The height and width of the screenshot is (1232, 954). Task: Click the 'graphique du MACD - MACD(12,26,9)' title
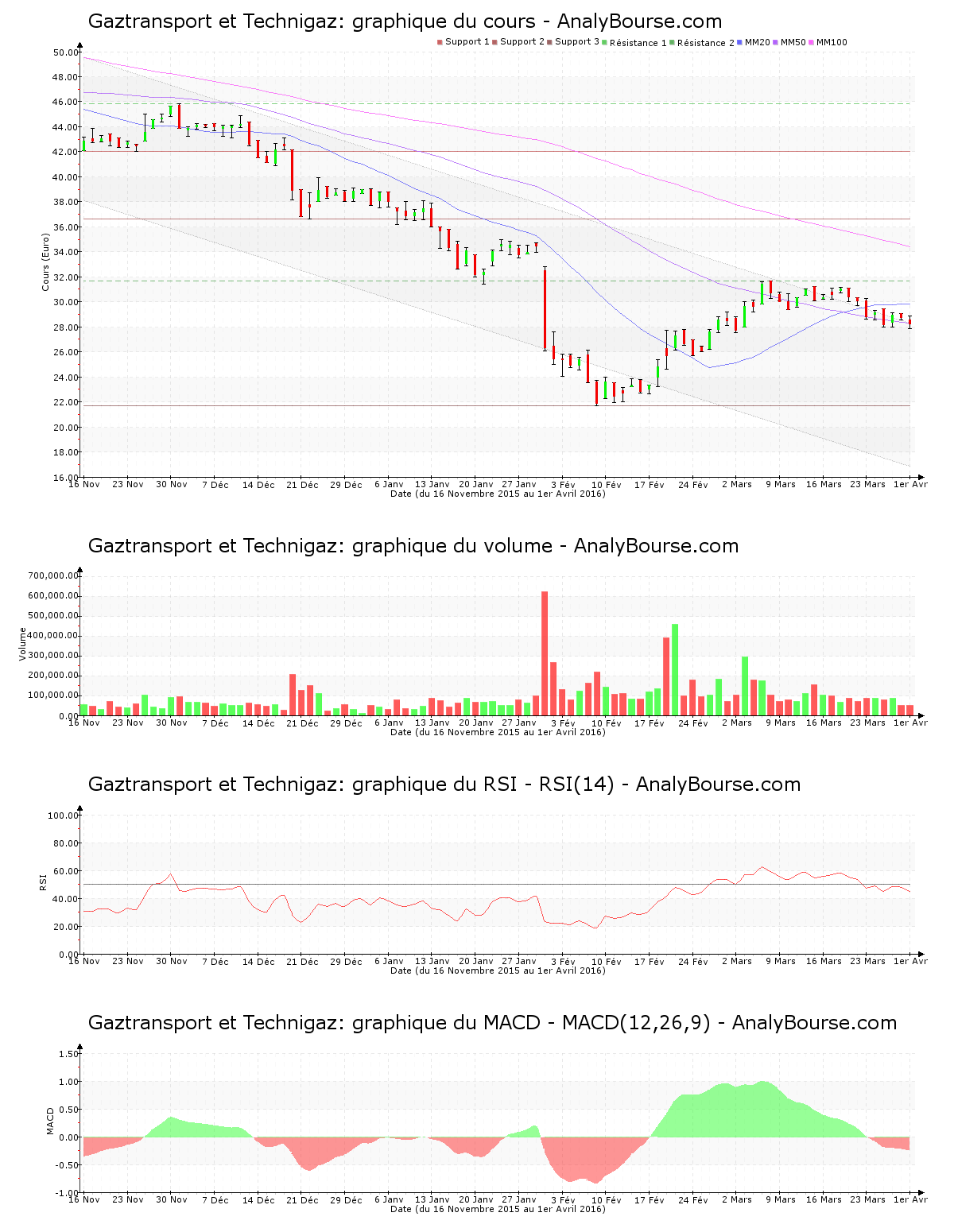click(492, 1023)
